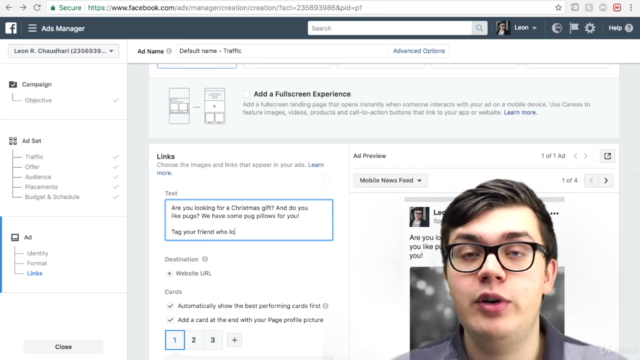Open ad preview in new window icon

[607, 156]
